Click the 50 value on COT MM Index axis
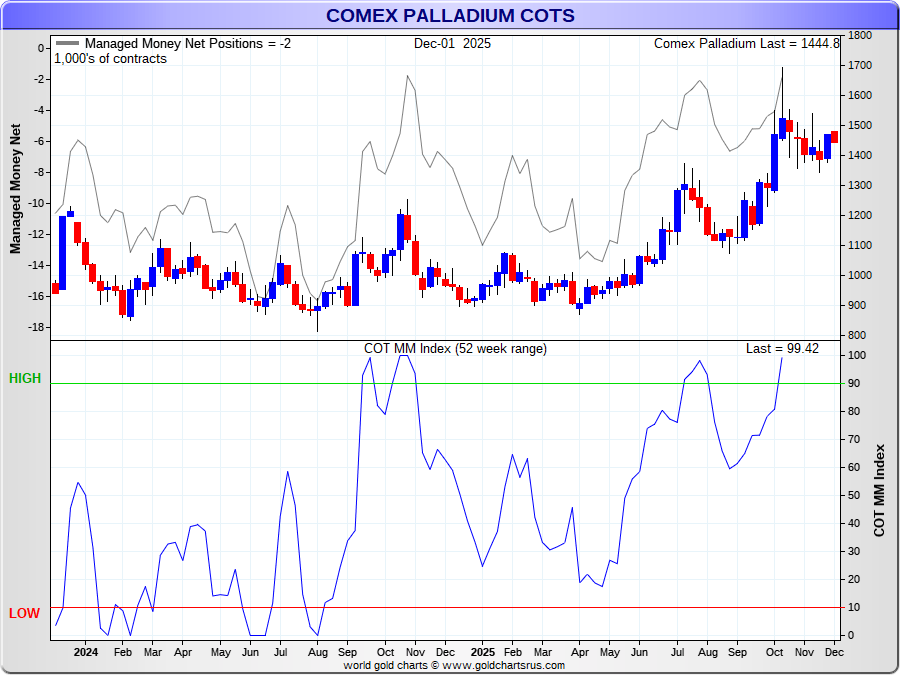Viewport: 900px width, 675px height. (x=854, y=495)
